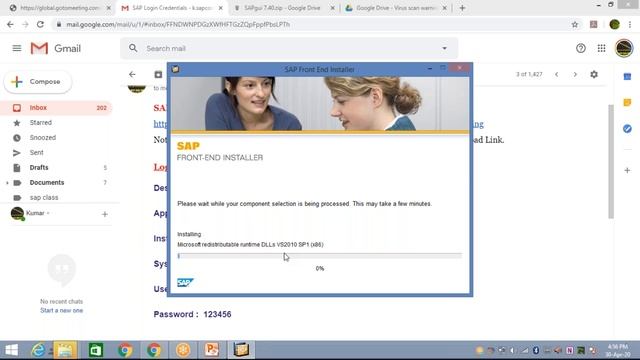The image size is (640, 360).
Task: Click the search magnifier icon in Gmail
Action: click(133, 48)
